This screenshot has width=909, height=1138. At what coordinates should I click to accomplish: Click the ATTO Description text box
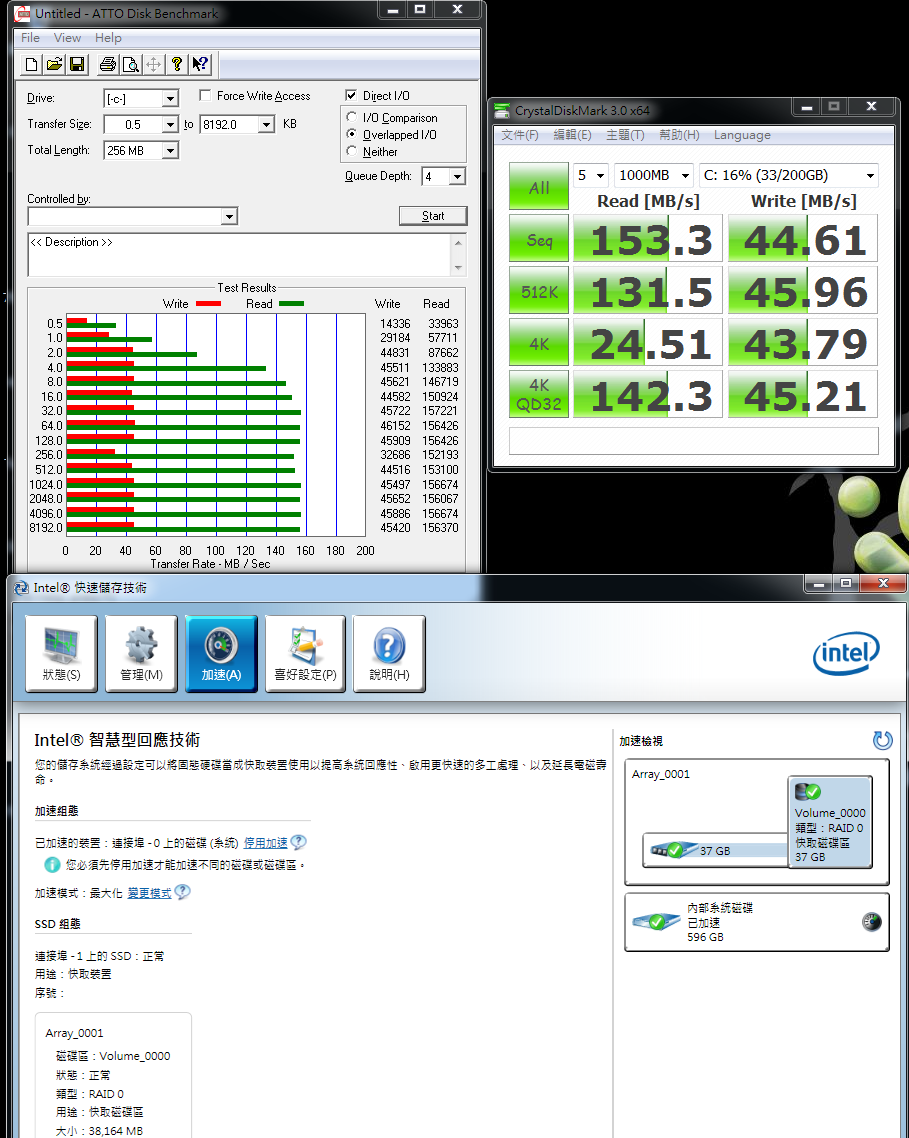point(240,255)
